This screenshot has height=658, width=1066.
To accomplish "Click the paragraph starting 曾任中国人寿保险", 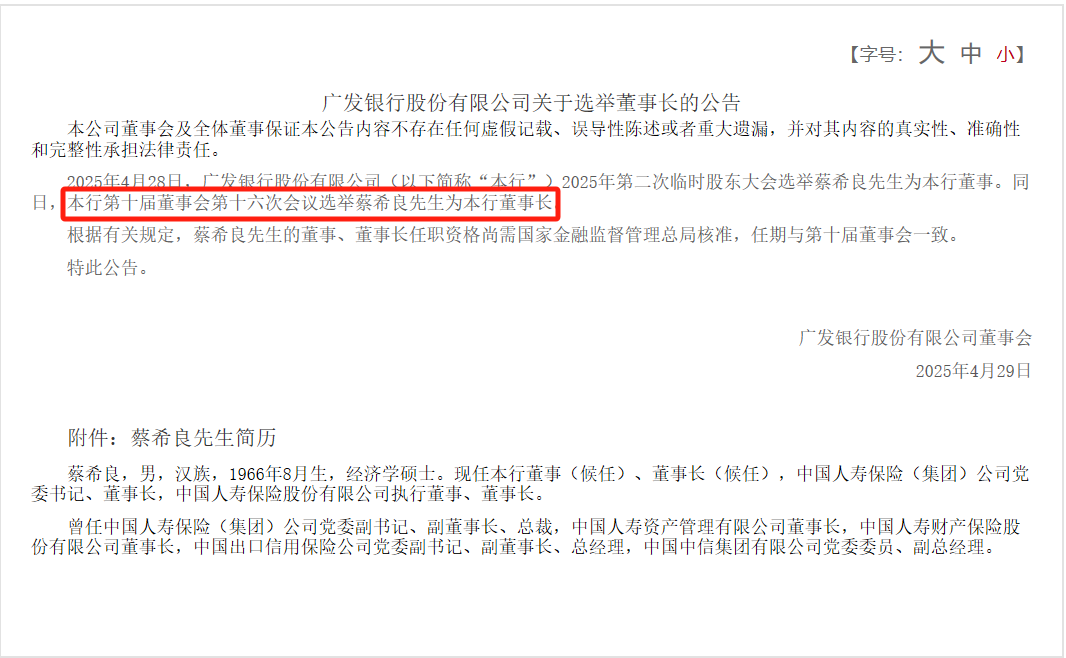I will tap(526, 536).
